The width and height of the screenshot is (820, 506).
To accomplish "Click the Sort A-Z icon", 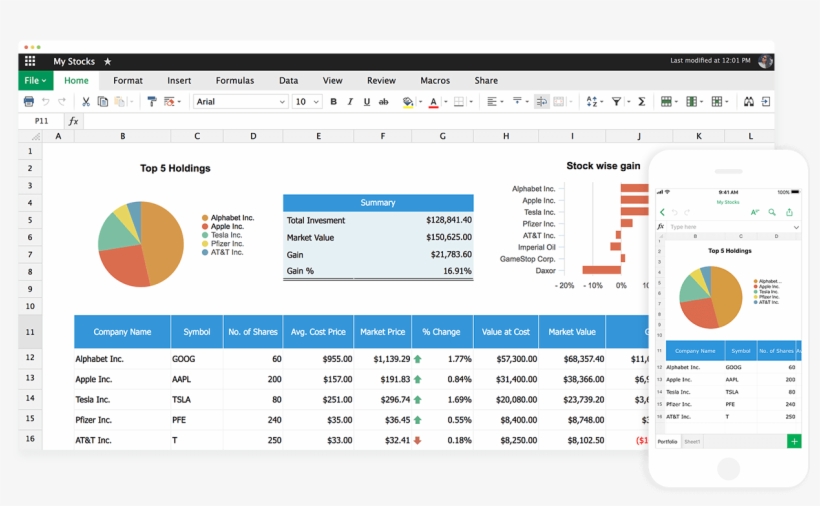I will 592,101.
